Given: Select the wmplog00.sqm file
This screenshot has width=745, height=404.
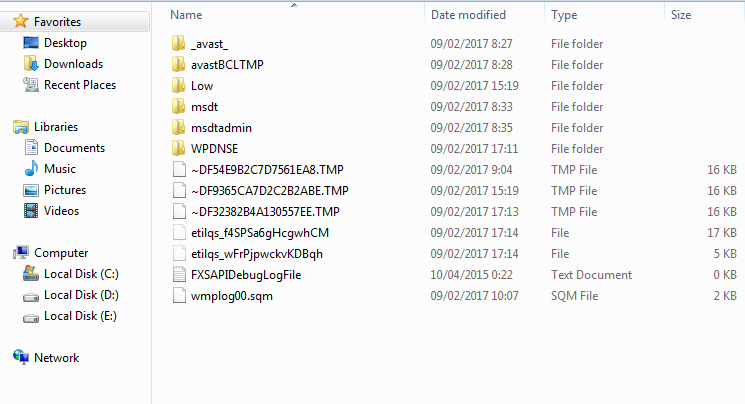Looking at the screenshot, I should (454, 296).
